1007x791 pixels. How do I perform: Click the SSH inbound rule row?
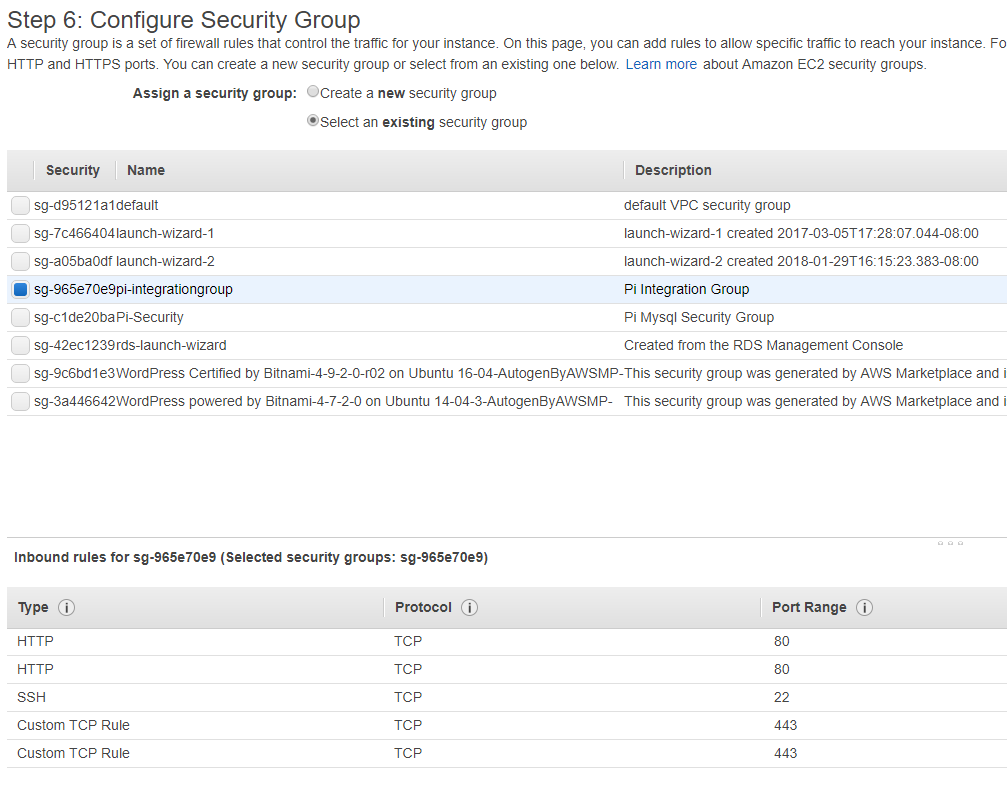pos(32,697)
